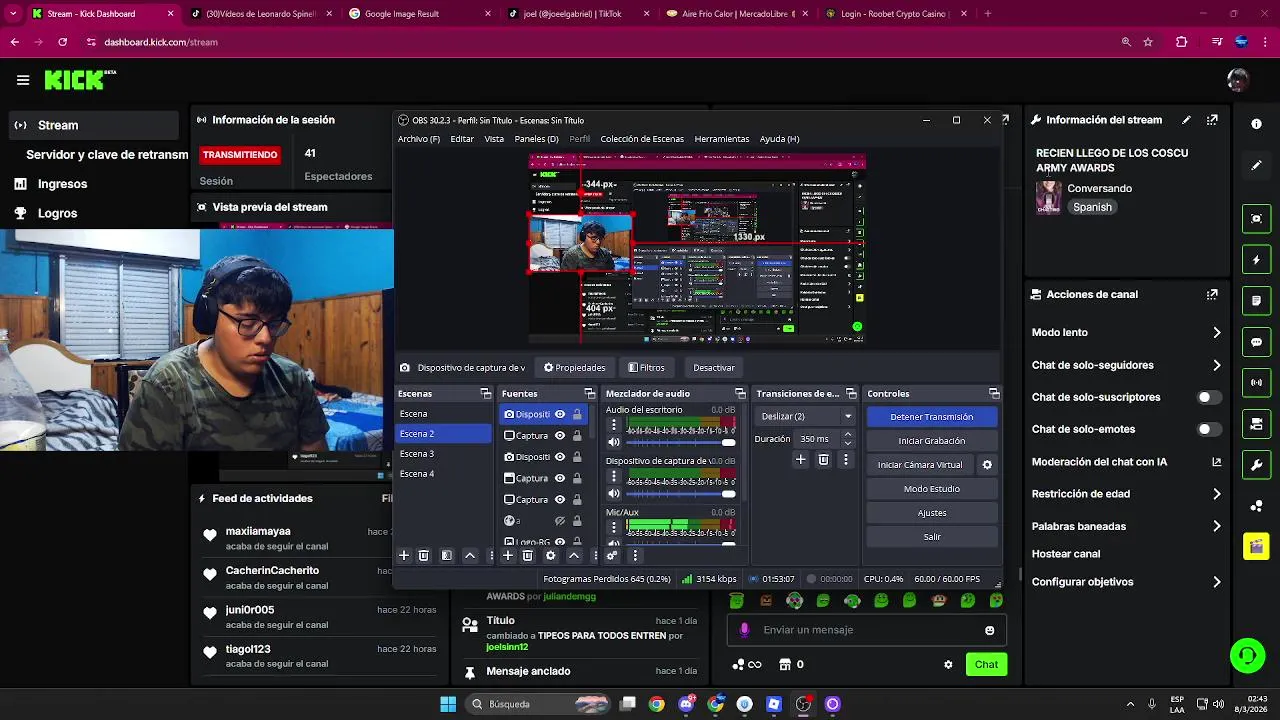Open chat settings gear beside Chat button

(x=948, y=664)
